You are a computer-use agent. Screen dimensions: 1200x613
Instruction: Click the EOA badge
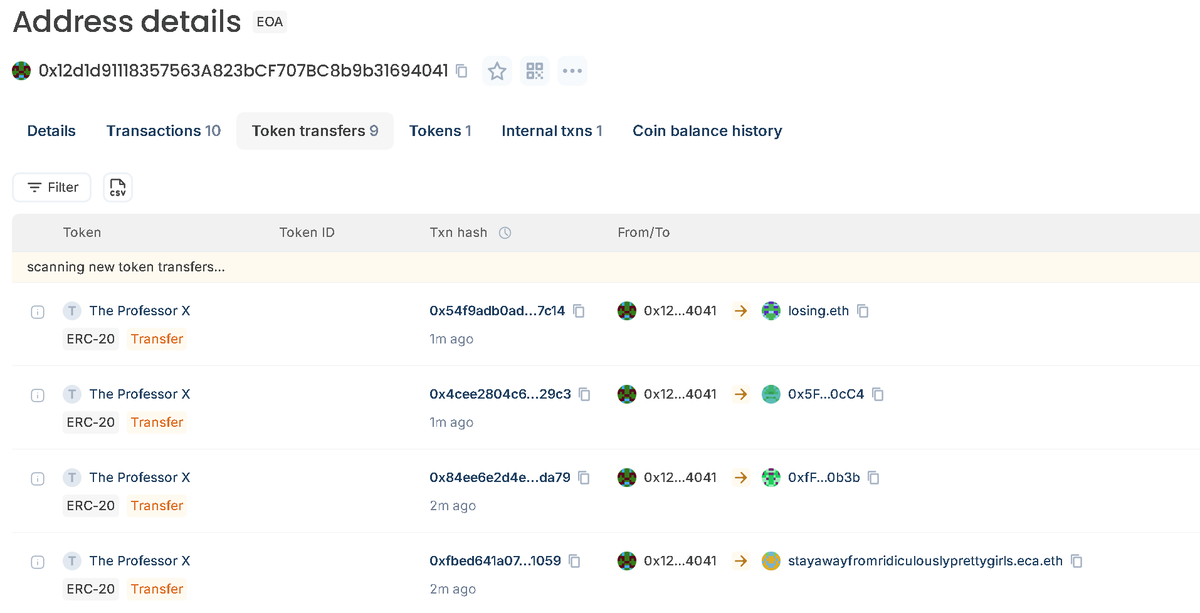(x=269, y=22)
